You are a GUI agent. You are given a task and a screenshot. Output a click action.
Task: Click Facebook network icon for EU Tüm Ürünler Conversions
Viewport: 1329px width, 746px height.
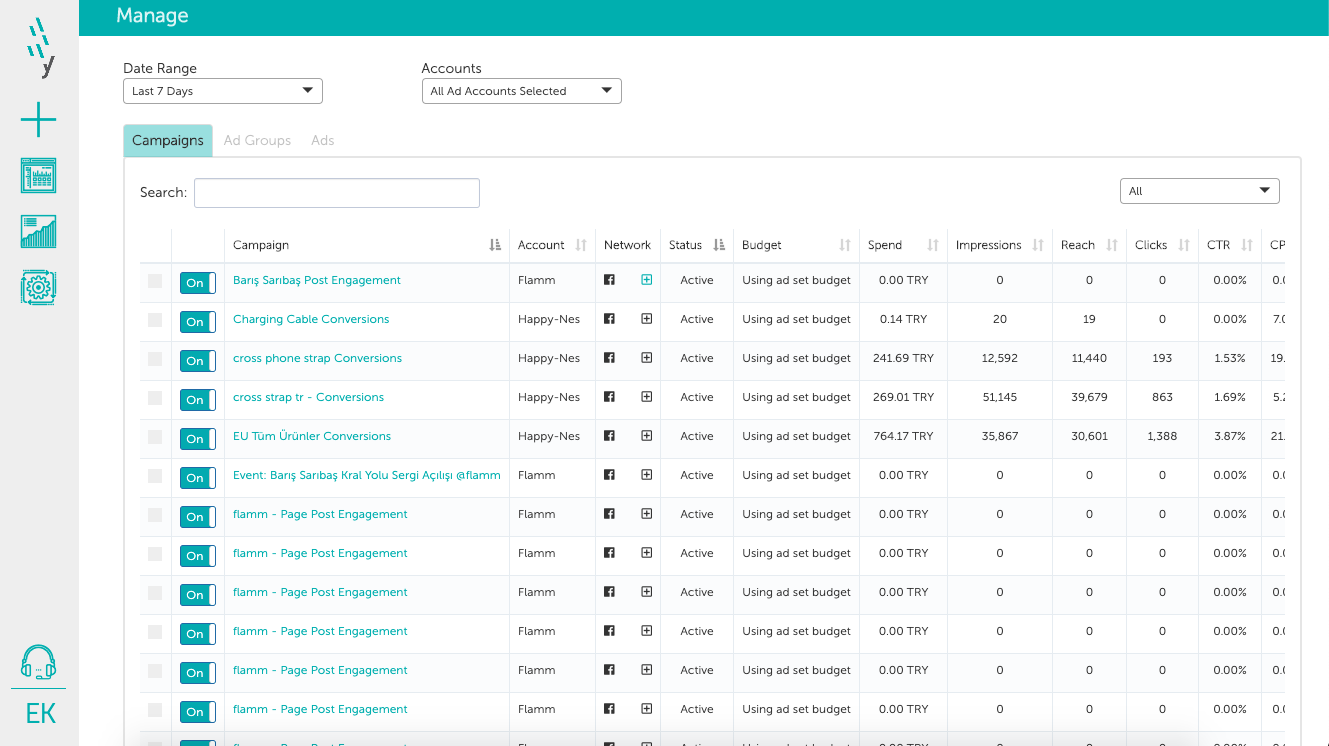coord(609,436)
